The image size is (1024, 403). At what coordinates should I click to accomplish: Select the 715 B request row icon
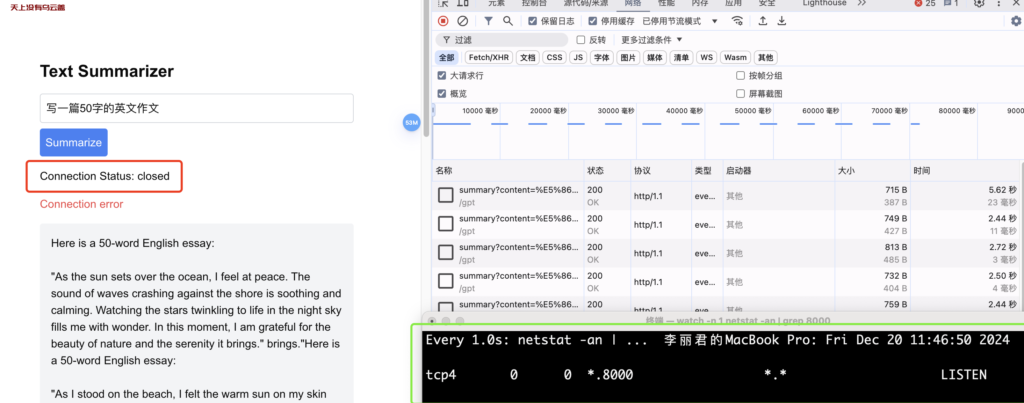coord(445,195)
